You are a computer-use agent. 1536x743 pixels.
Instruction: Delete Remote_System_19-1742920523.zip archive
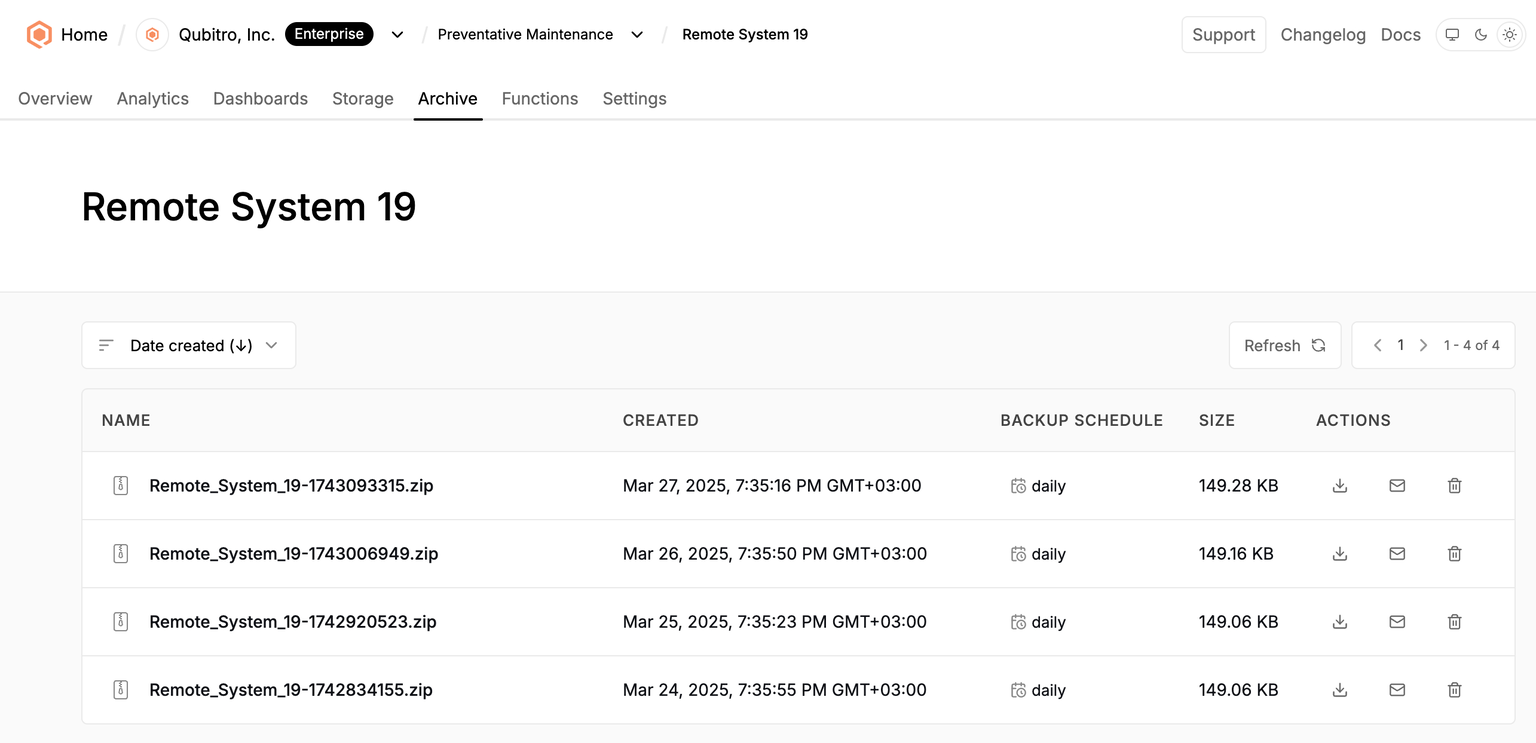coord(1455,622)
